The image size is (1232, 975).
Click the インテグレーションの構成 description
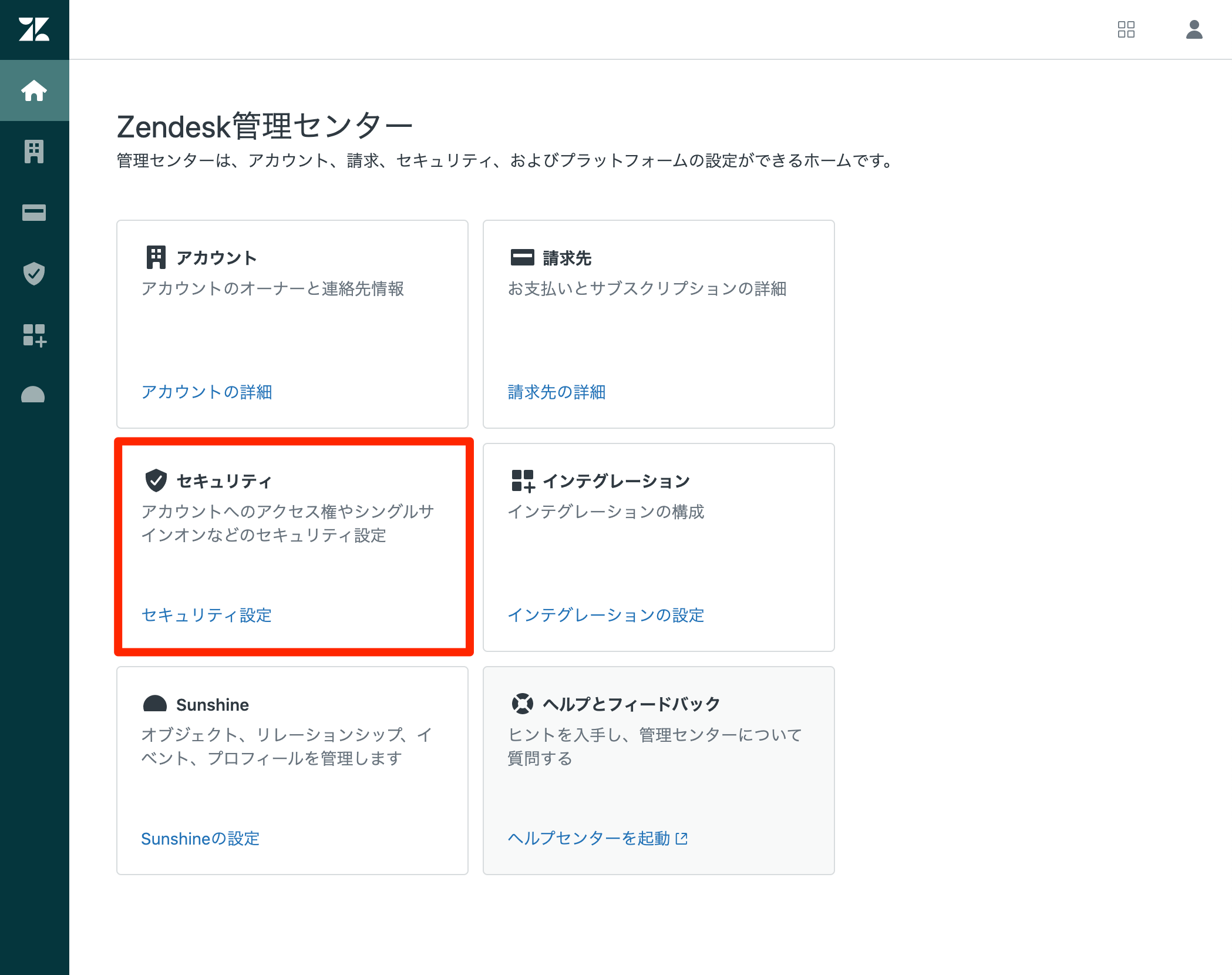tap(605, 512)
